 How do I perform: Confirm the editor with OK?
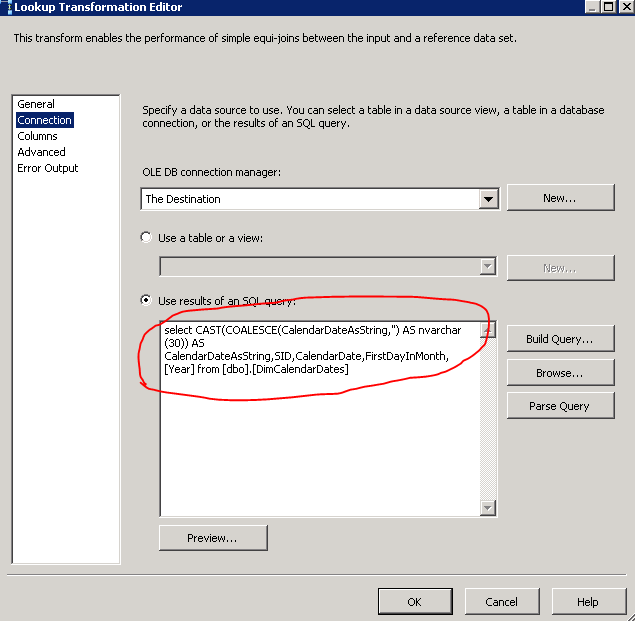click(414, 602)
